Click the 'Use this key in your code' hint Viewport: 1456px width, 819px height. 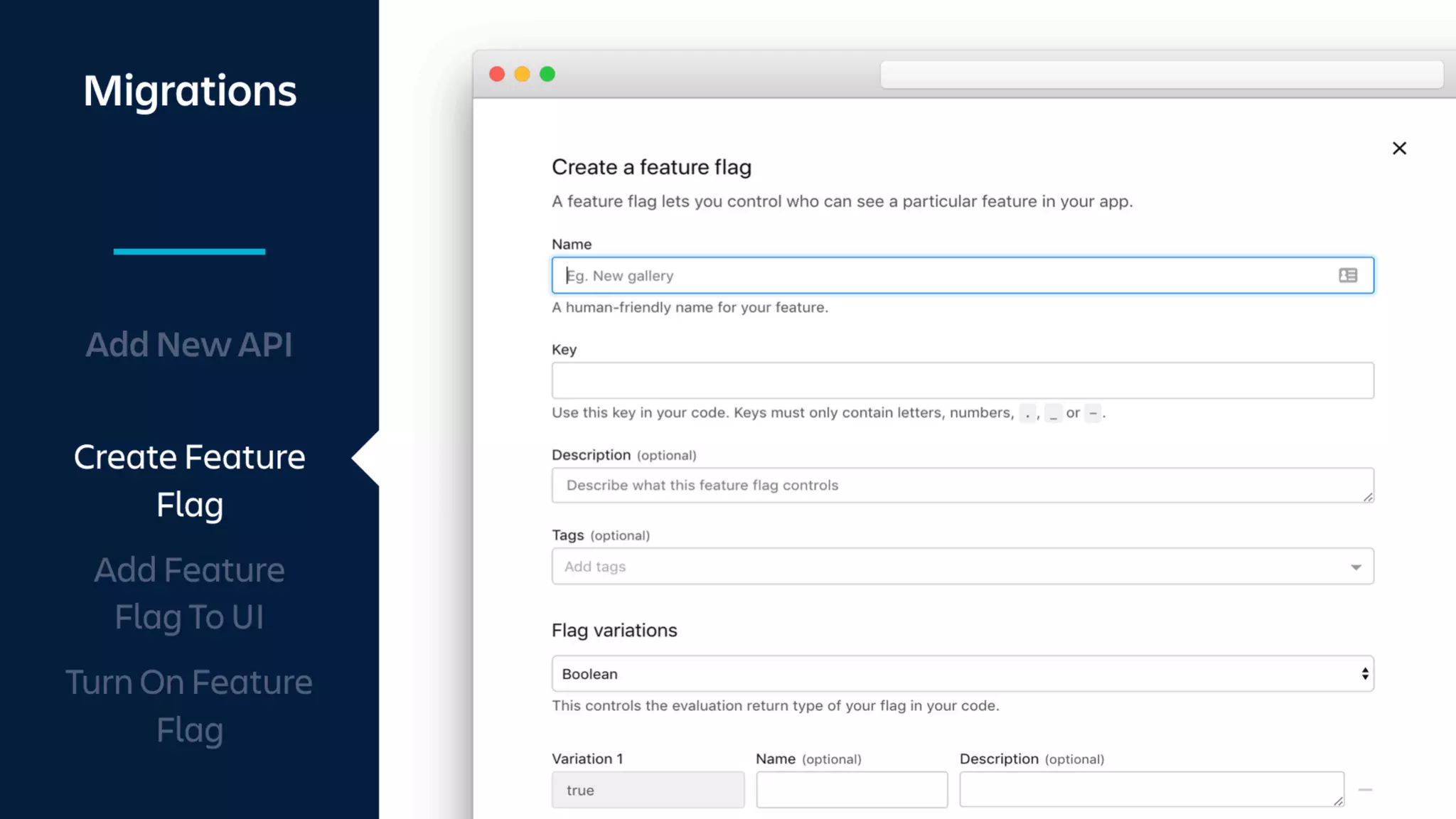[829, 412]
